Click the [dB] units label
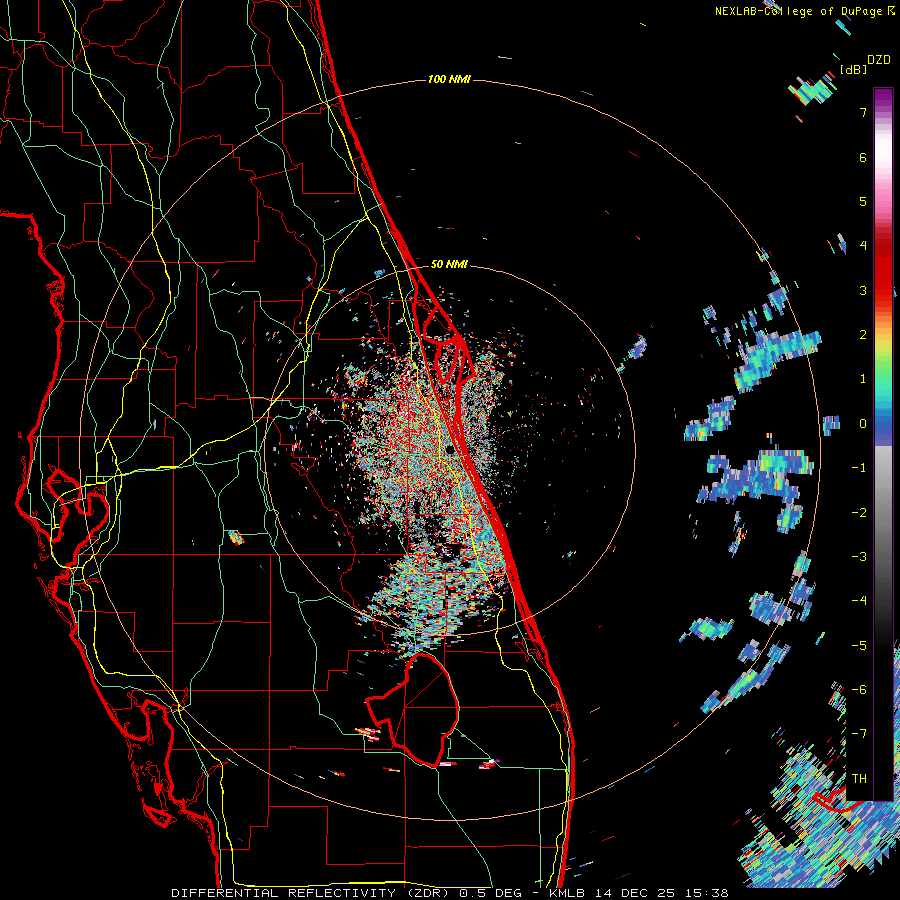Image resolution: width=900 pixels, height=900 pixels. click(x=854, y=69)
